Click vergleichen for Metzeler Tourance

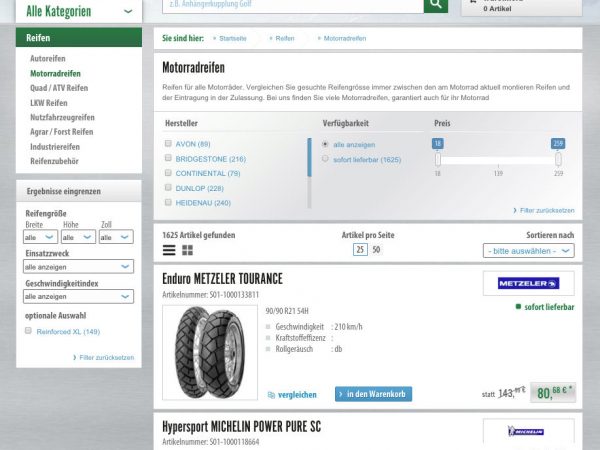coord(297,395)
